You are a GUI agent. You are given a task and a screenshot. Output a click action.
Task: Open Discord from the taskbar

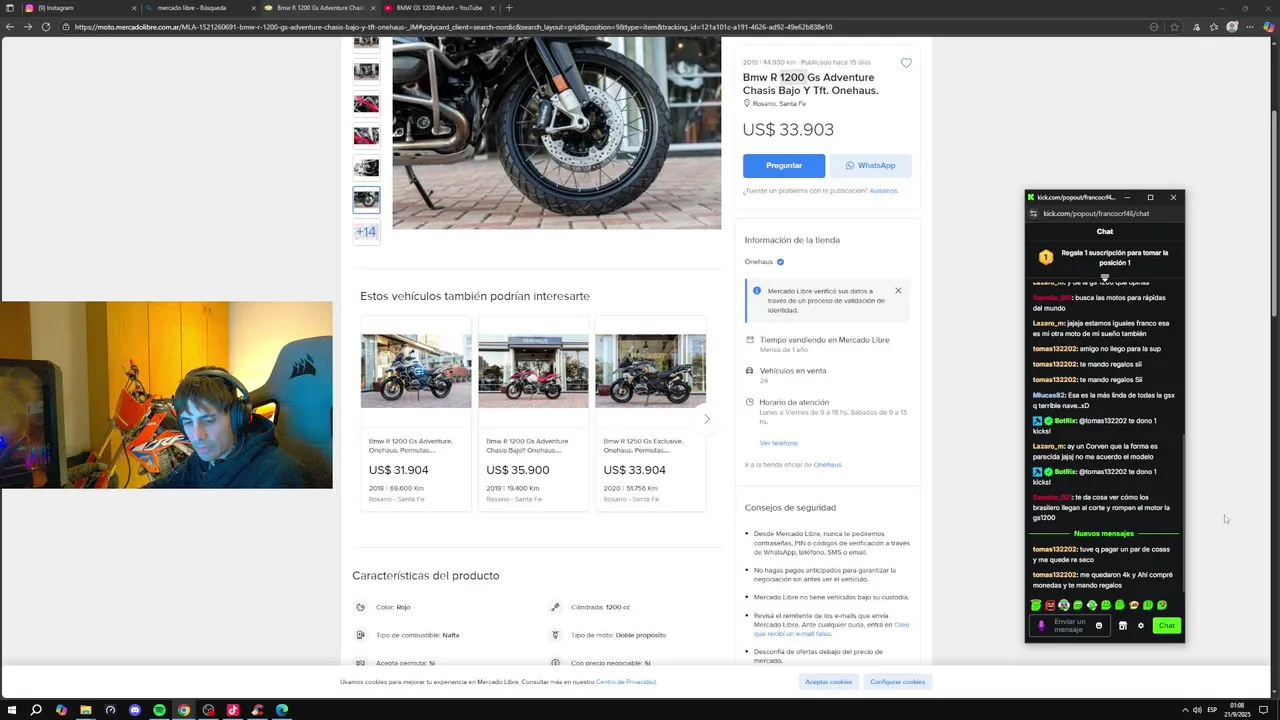135,710
